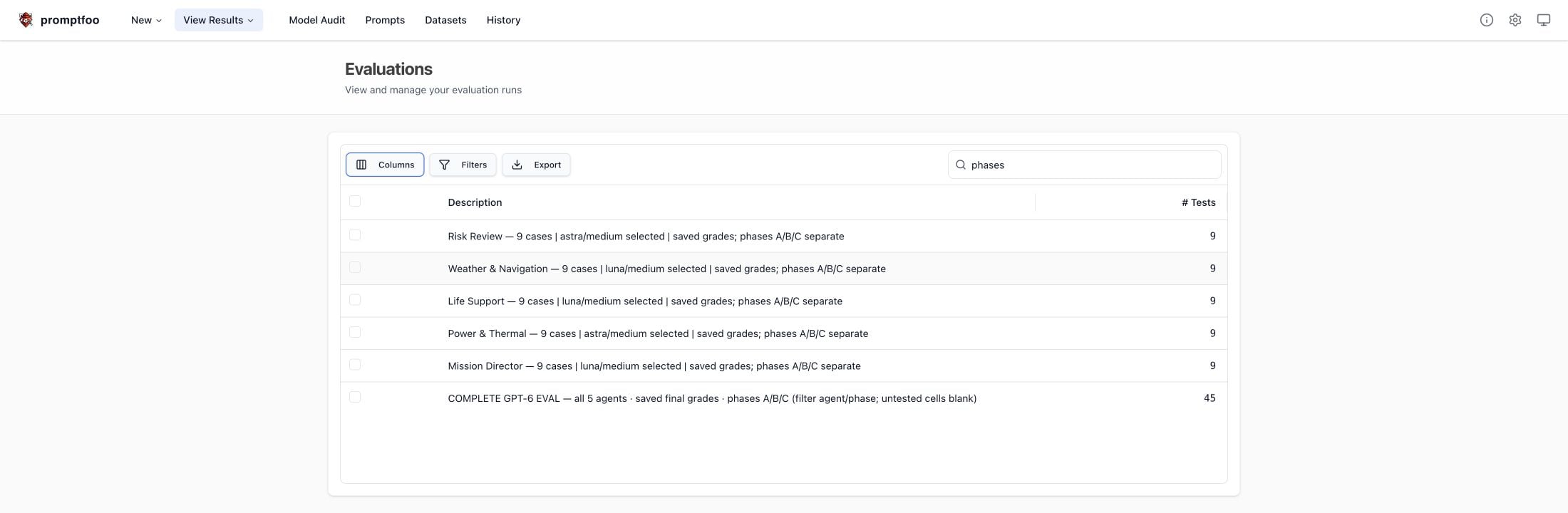1568x513 pixels.
Task: Navigate to Datasets
Action: pyautogui.click(x=445, y=20)
